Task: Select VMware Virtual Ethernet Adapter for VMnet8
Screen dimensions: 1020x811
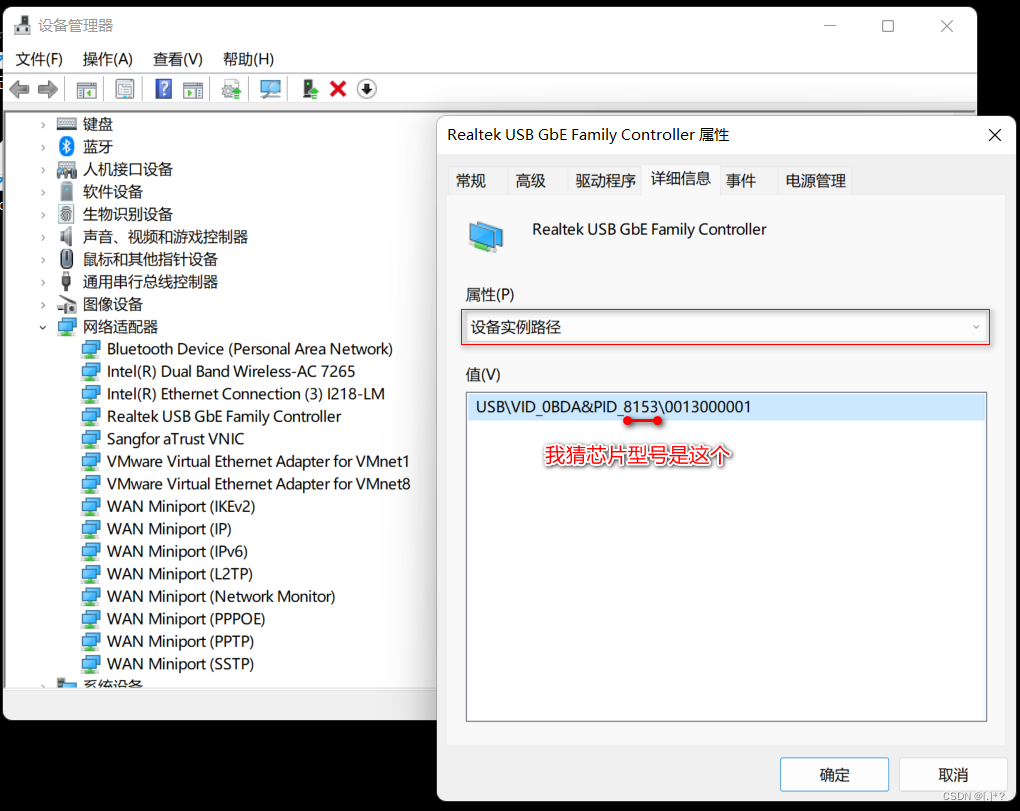Action: (x=258, y=484)
